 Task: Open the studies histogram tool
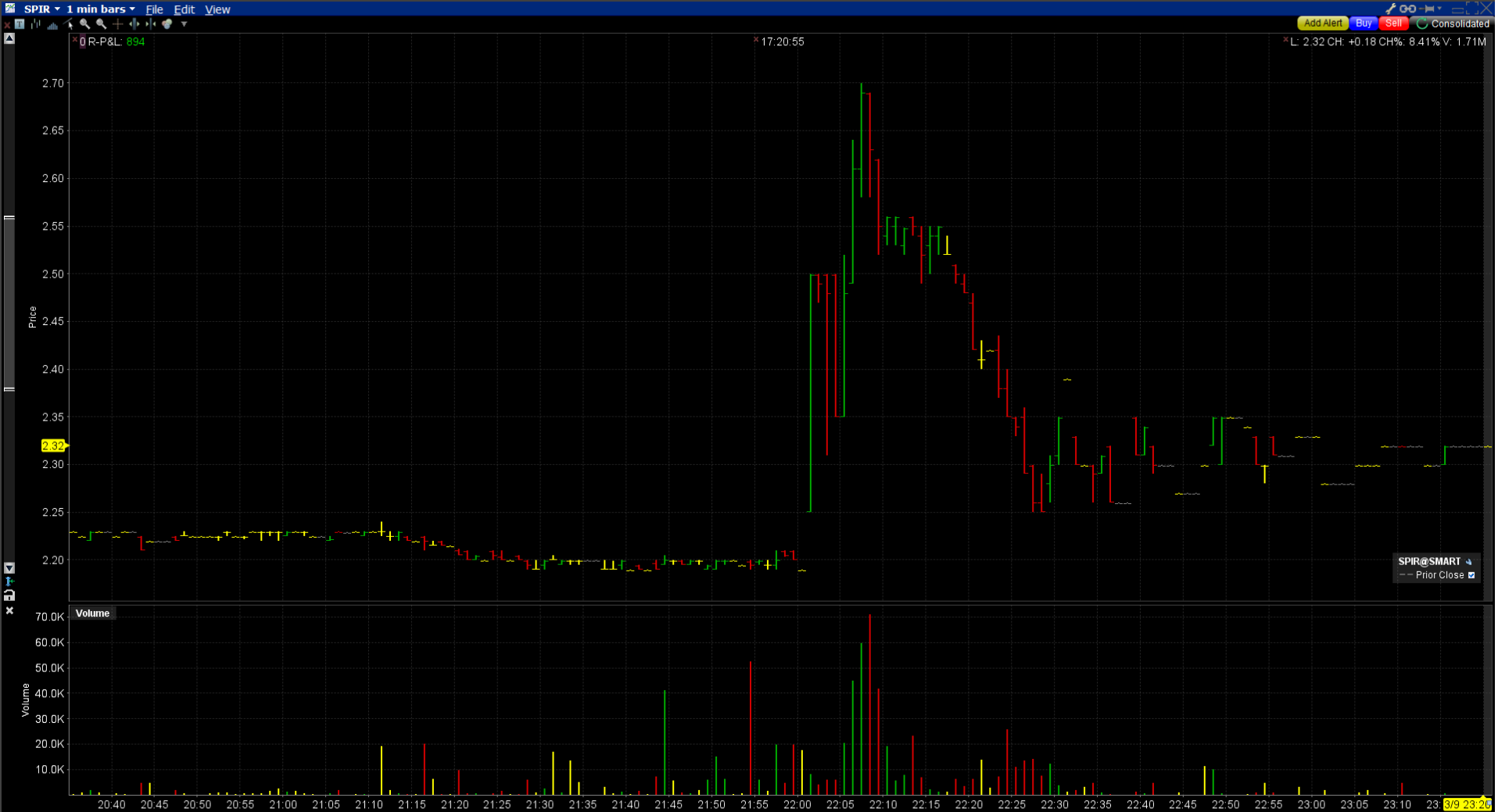click(52, 24)
